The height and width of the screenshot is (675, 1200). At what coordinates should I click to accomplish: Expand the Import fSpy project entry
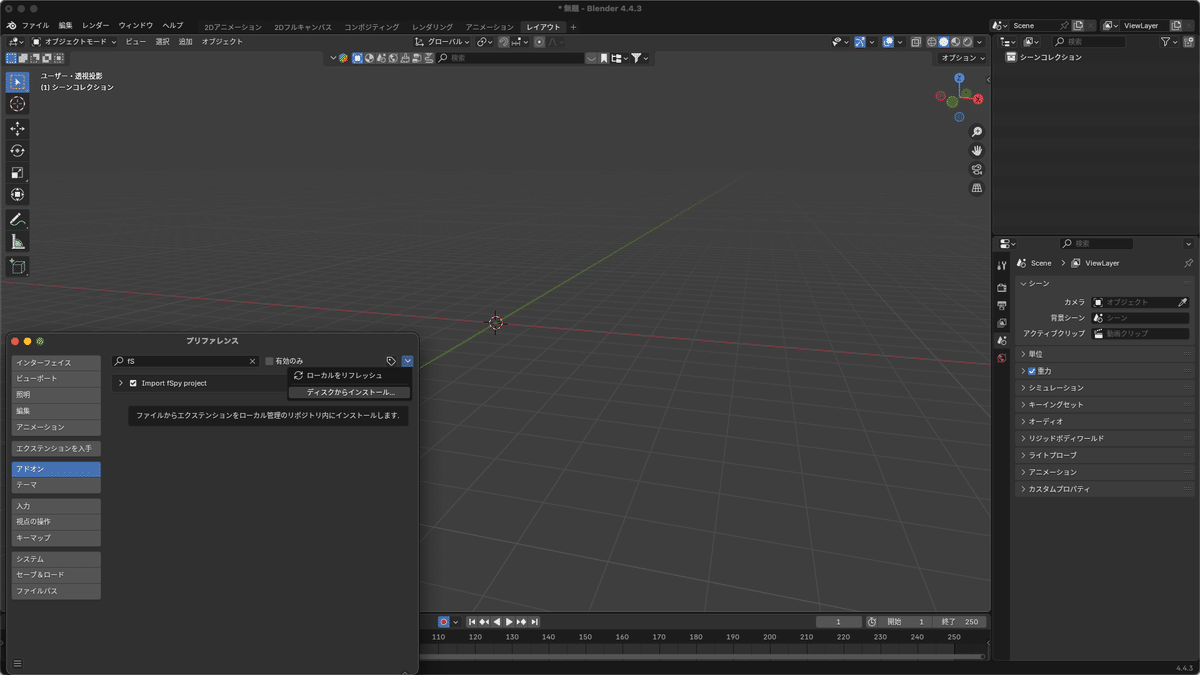(119, 382)
